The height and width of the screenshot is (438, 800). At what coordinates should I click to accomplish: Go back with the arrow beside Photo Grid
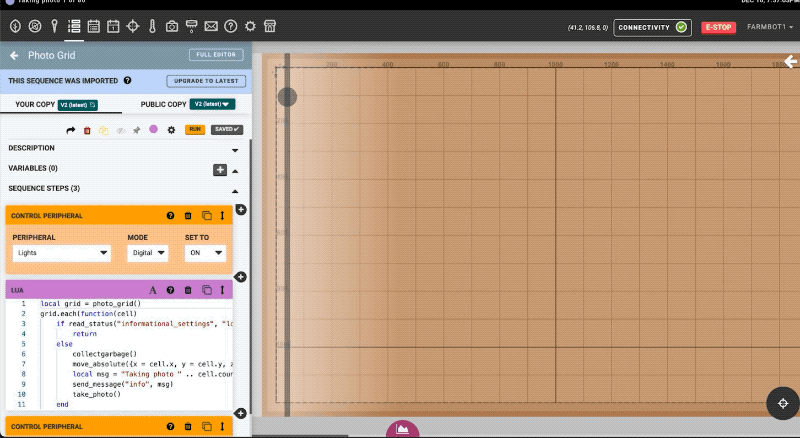click(14, 55)
